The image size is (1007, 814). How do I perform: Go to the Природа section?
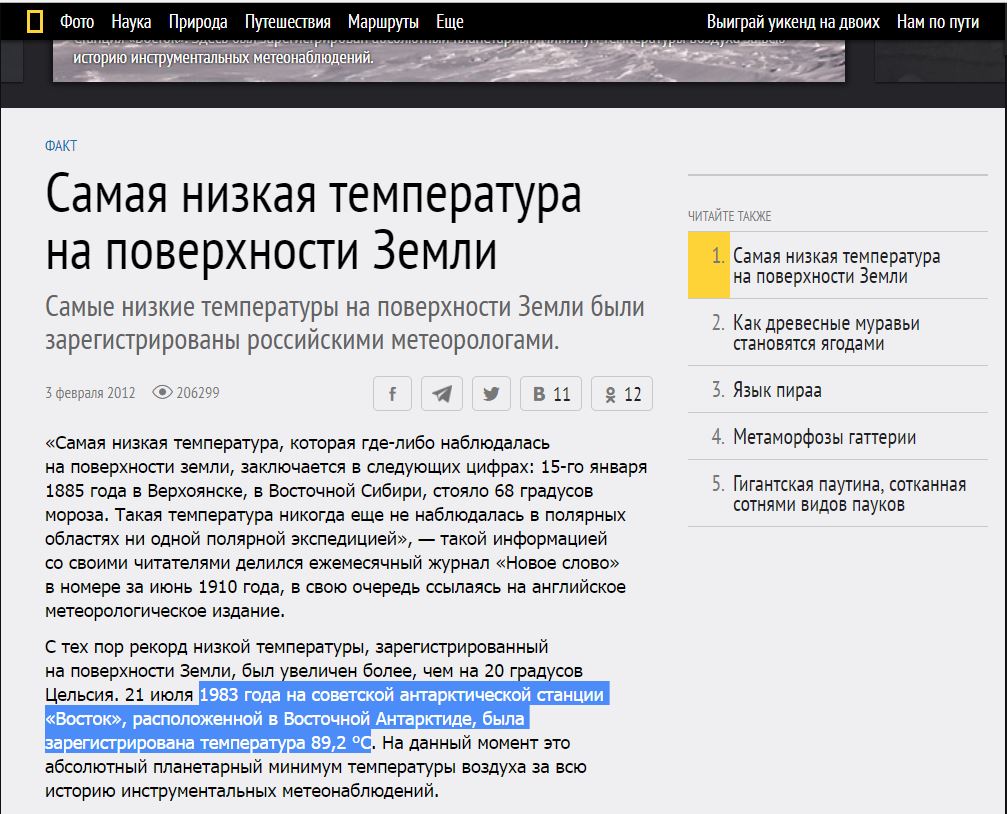198,22
